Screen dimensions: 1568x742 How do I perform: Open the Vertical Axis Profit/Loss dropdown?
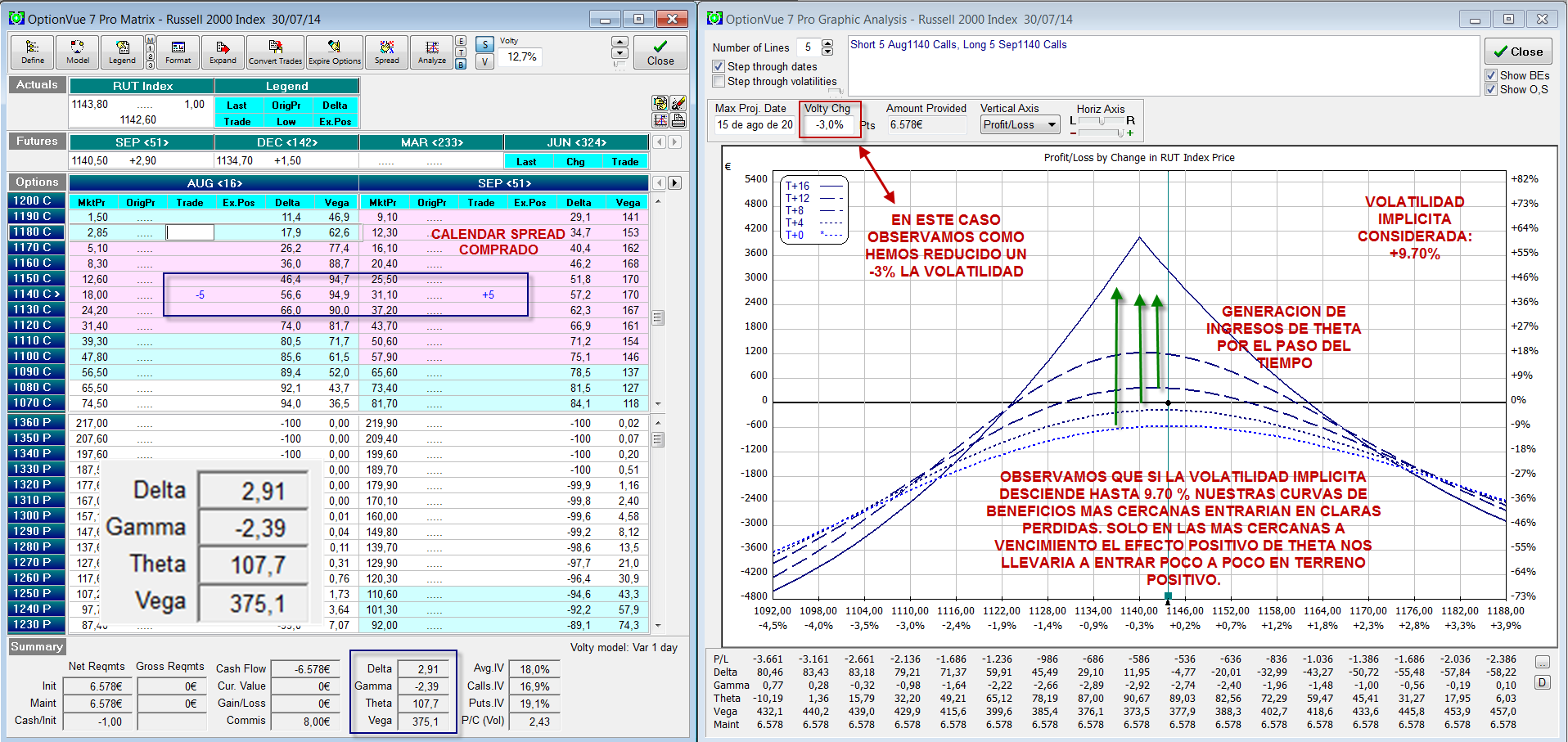[1020, 124]
